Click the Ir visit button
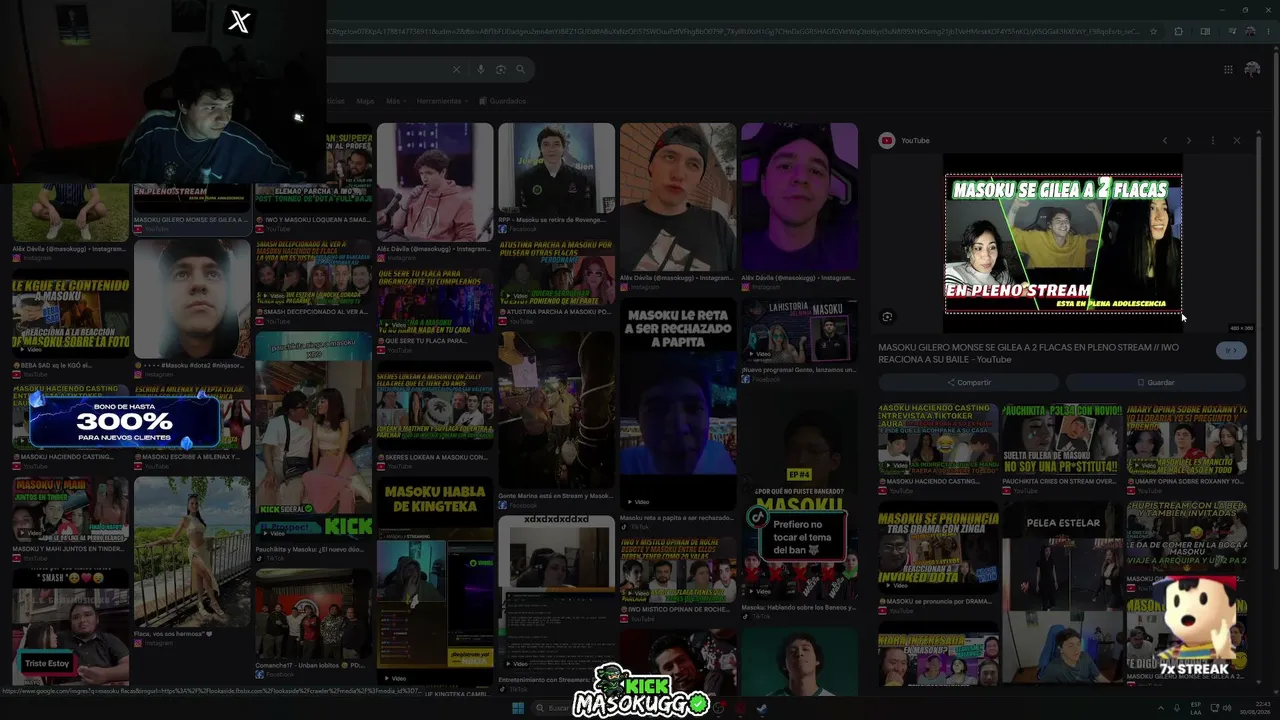Image resolution: width=1280 pixels, height=720 pixels. [x=1232, y=351]
